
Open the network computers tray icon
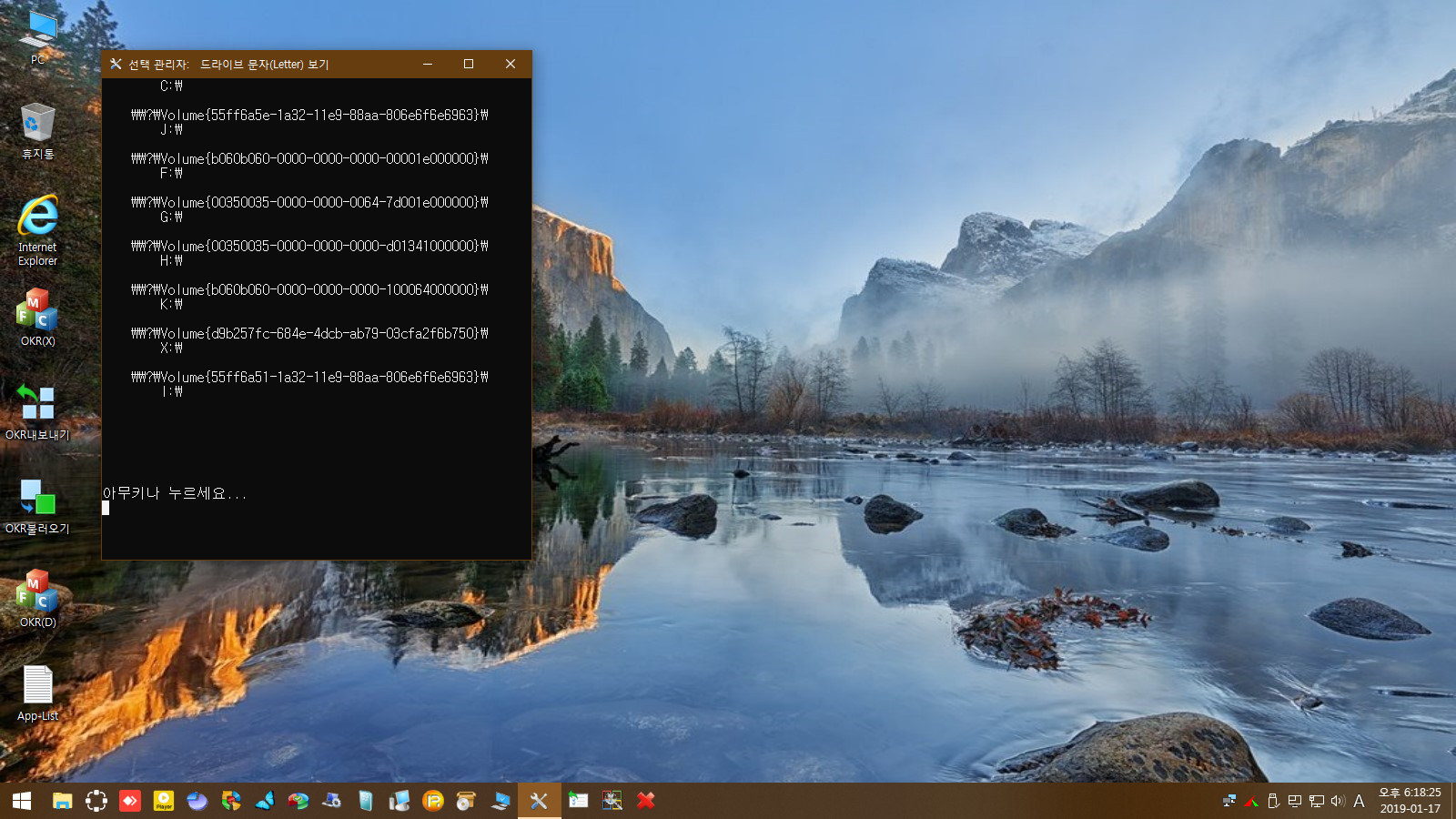(1229, 801)
